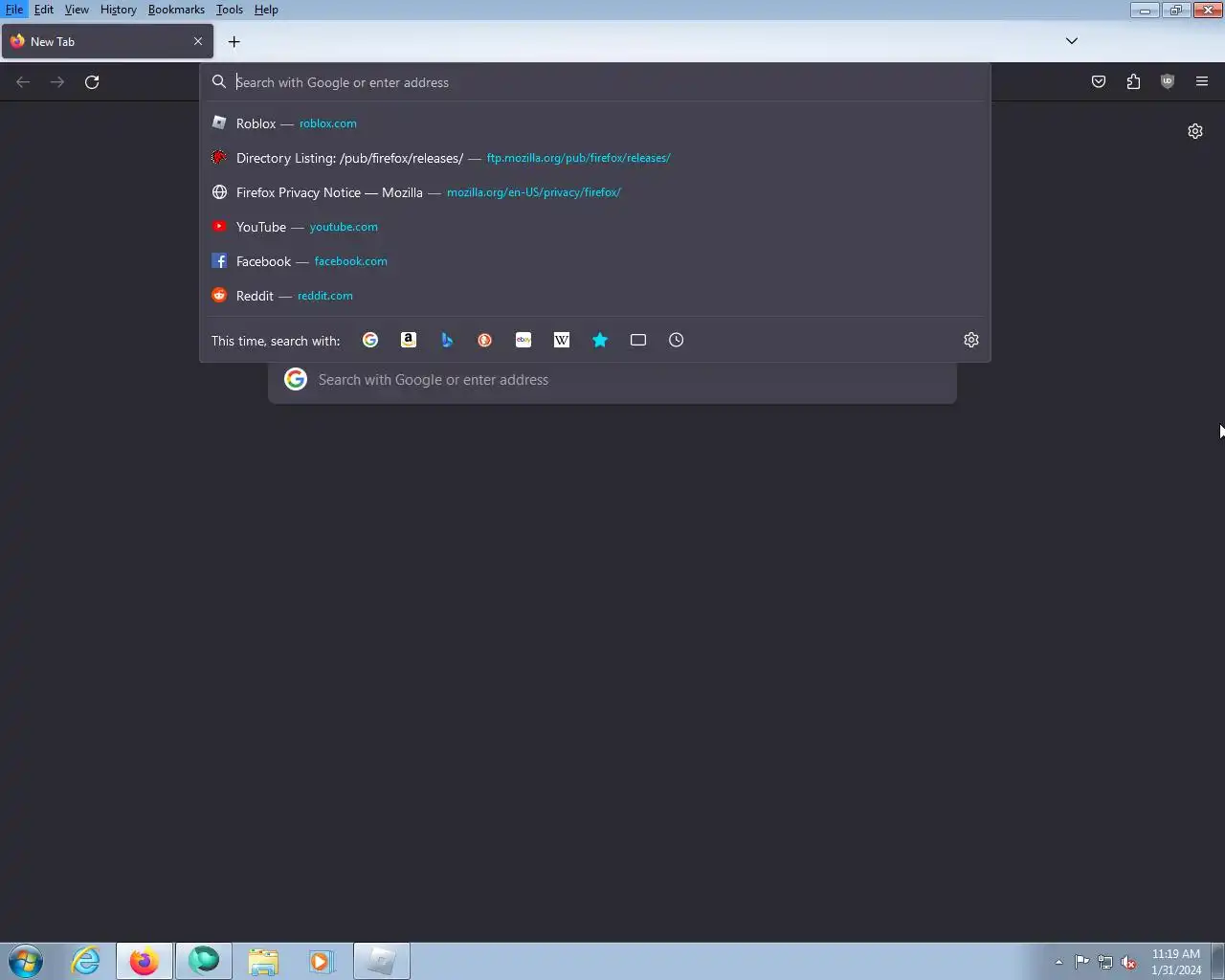Pick the DuckDuckGo search shortcut icon
This screenshot has width=1225, height=980.
485,340
